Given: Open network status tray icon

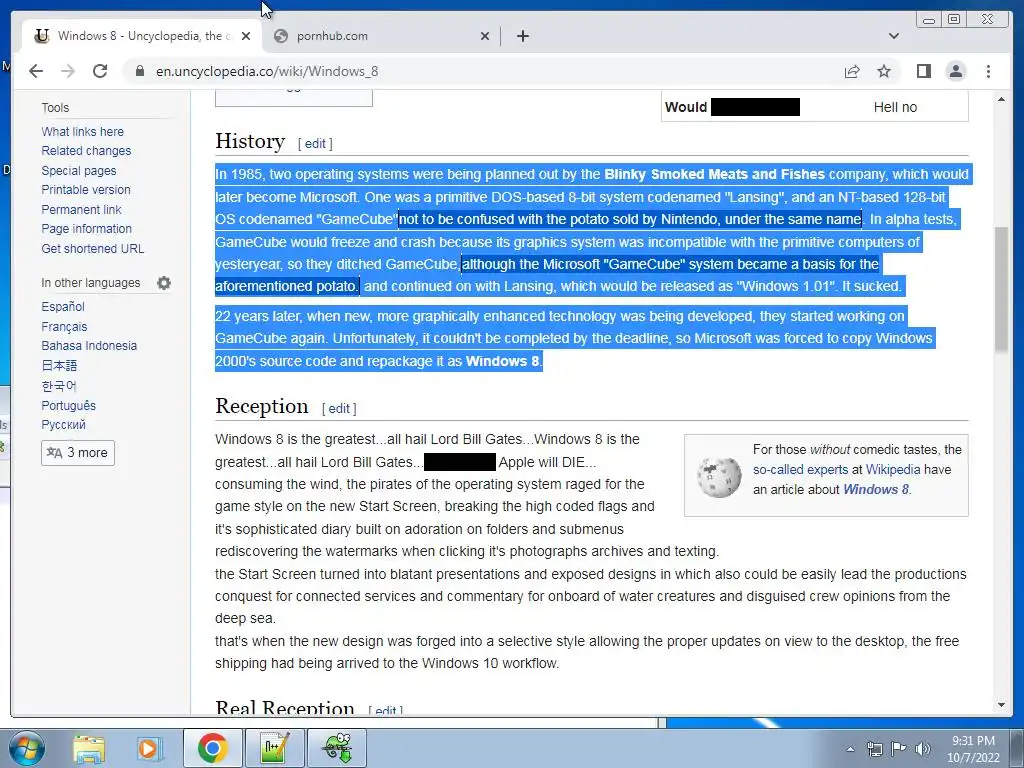Looking at the screenshot, I should 874,748.
